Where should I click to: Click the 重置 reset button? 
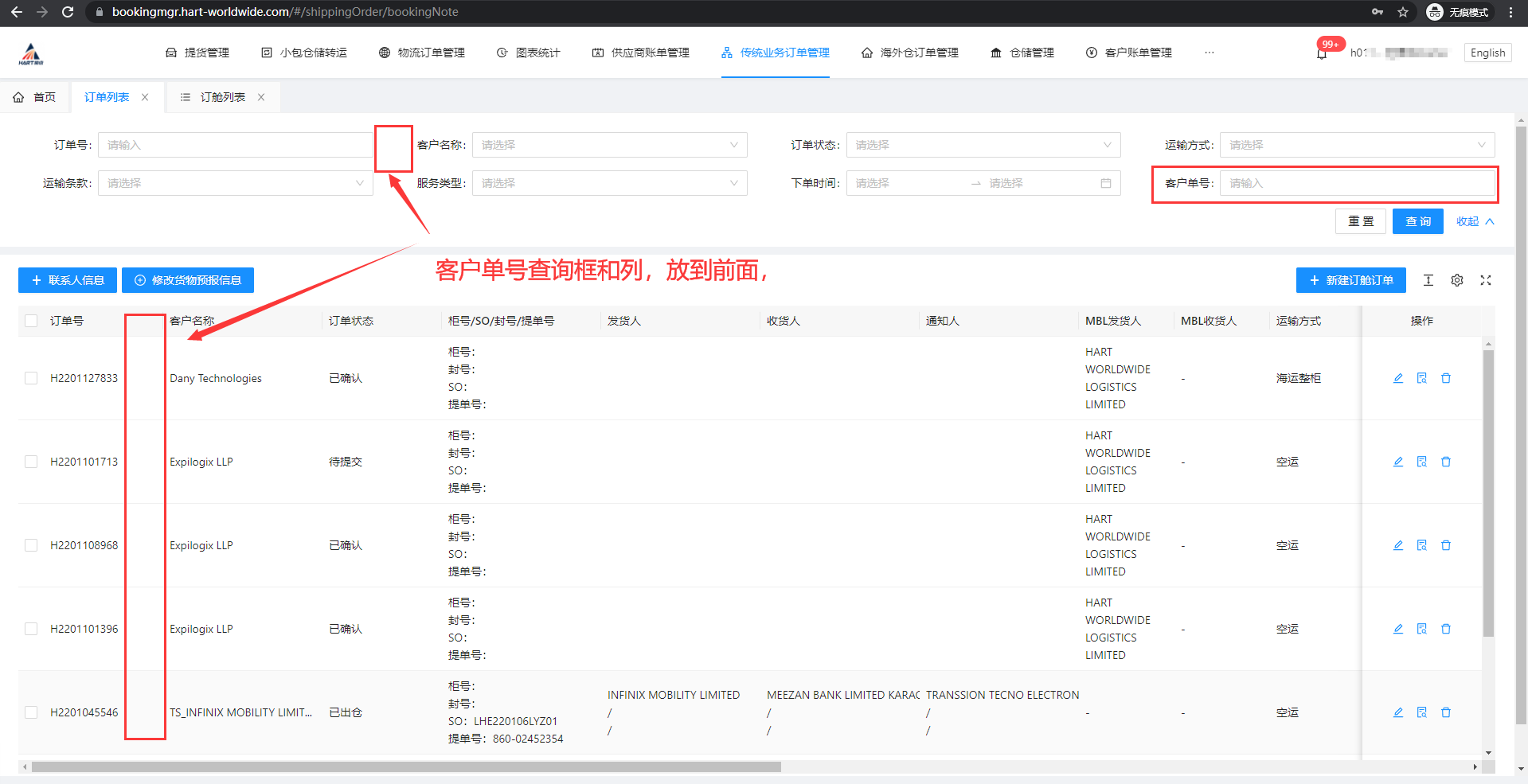click(1361, 221)
